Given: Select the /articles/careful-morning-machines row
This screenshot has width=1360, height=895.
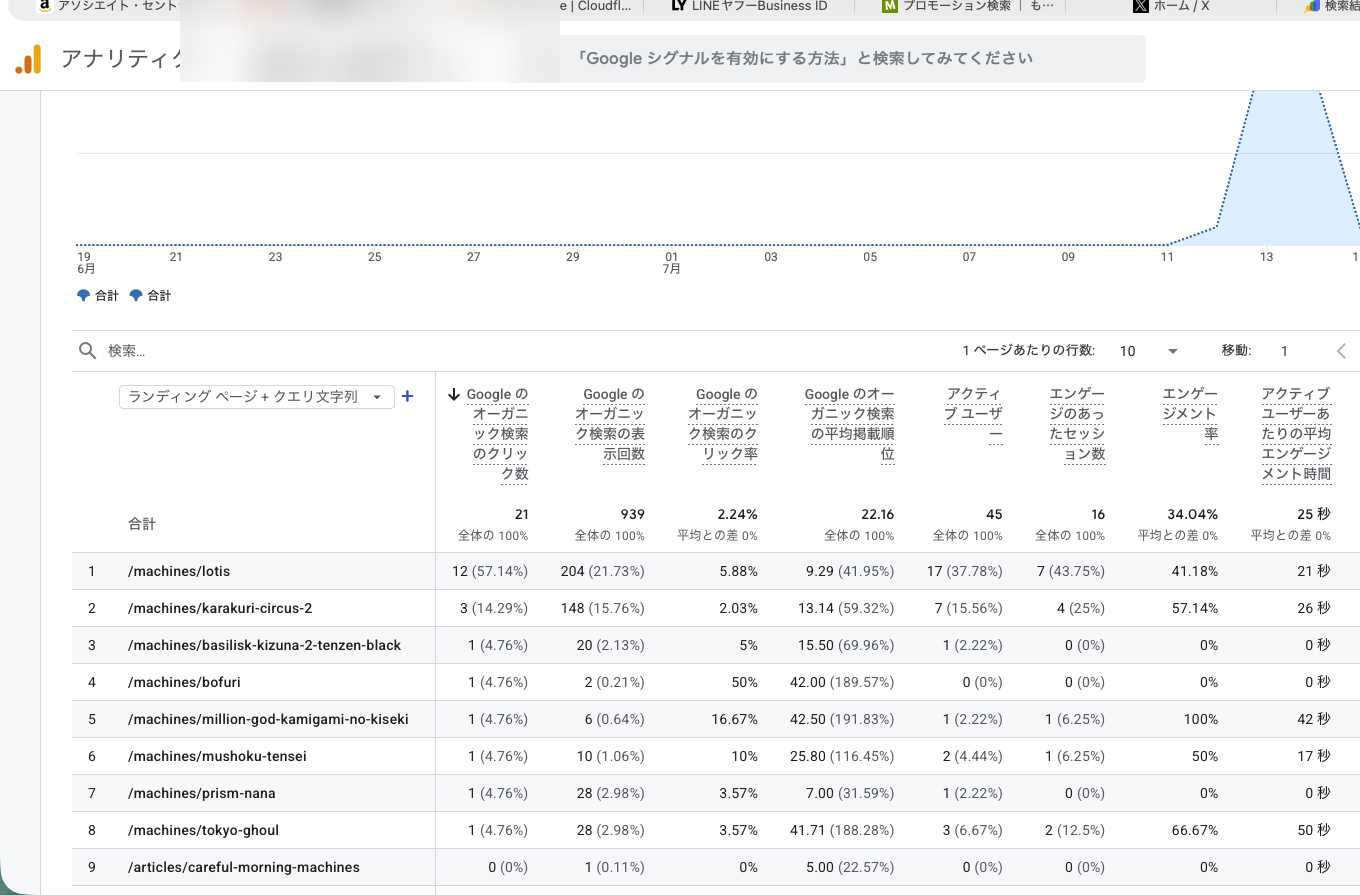Looking at the screenshot, I should point(716,867).
